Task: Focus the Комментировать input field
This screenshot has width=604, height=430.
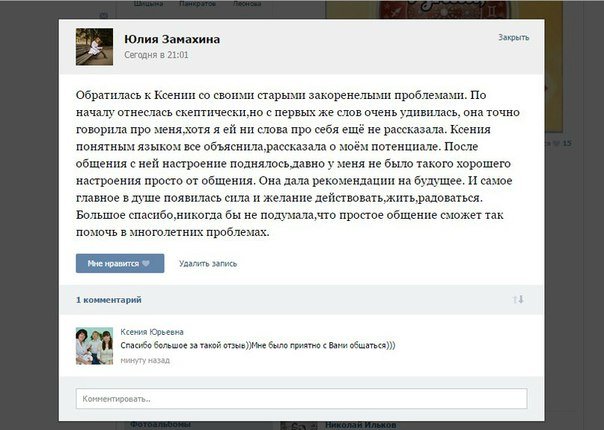Action: 302,399
